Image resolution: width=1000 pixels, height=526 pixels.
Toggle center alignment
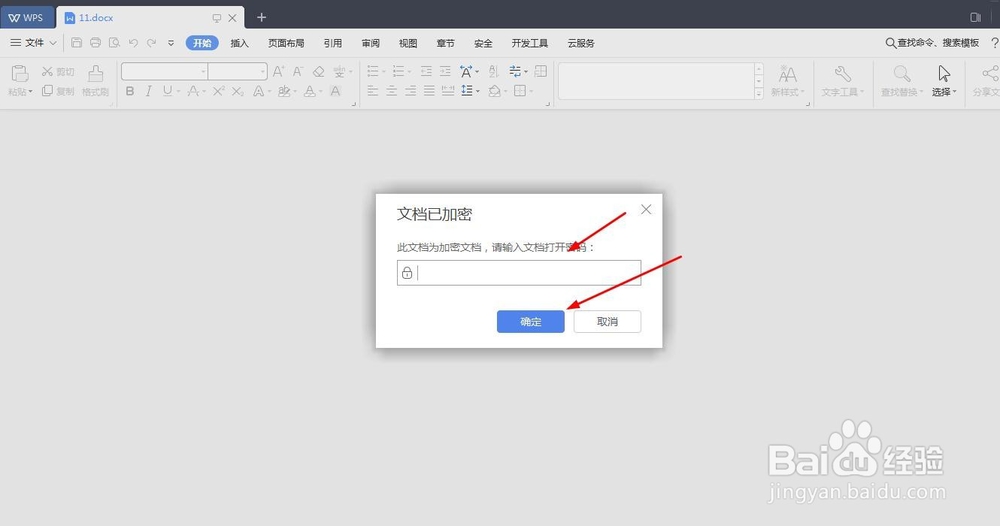click(x=392, y=91)
